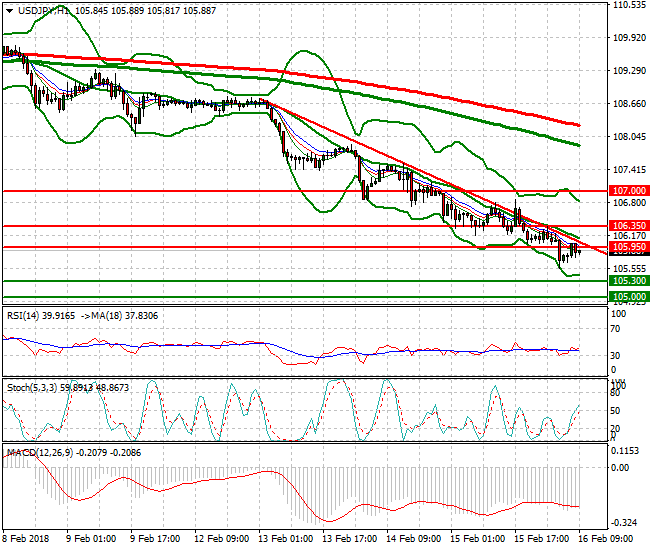Click the 109.290 value on price axis
650x550 pixels.
point(630,71)
